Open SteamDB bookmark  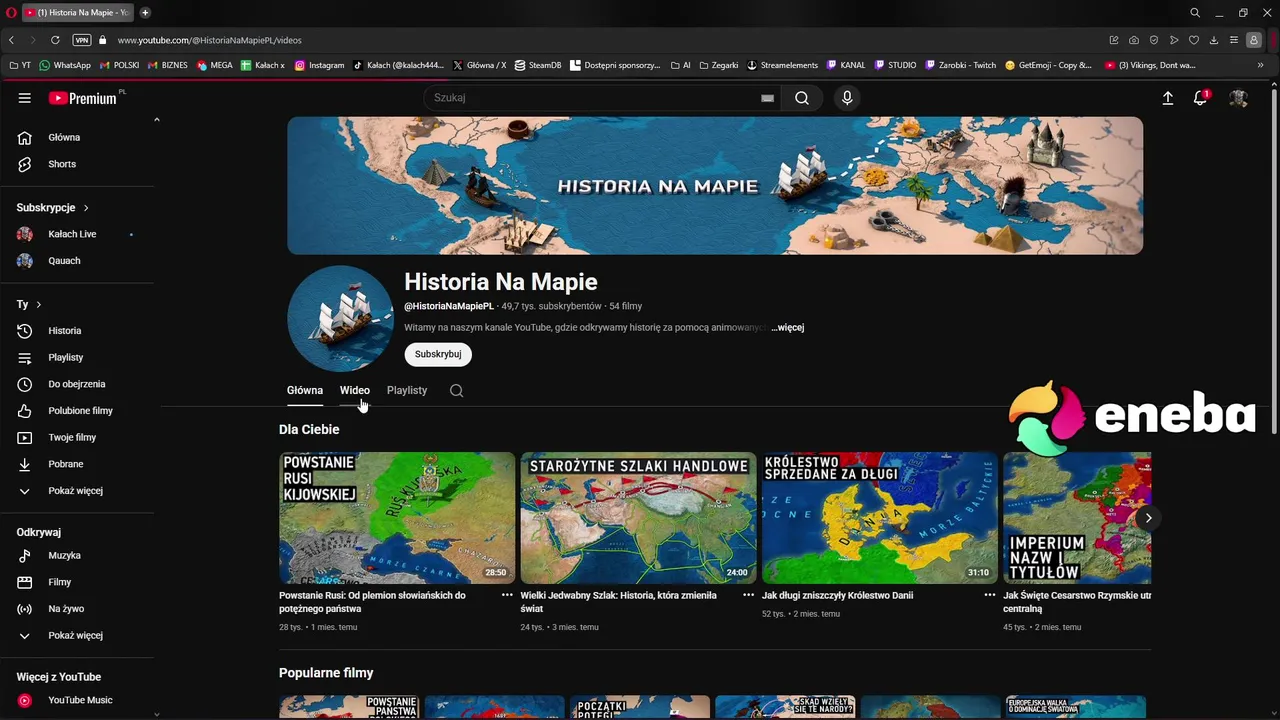click(x=538, y=65)
